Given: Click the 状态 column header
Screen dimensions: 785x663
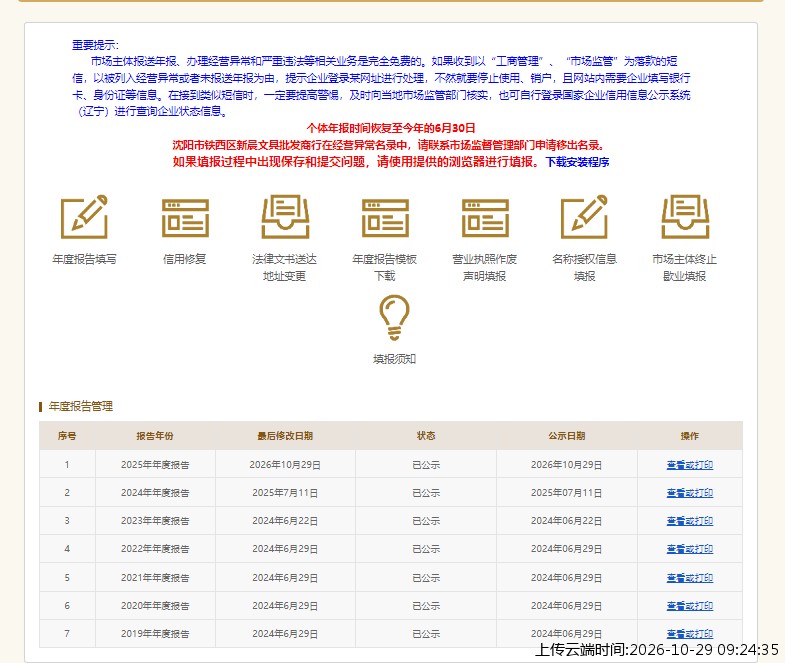Looking at the screenshot, I should click(426, 436).
